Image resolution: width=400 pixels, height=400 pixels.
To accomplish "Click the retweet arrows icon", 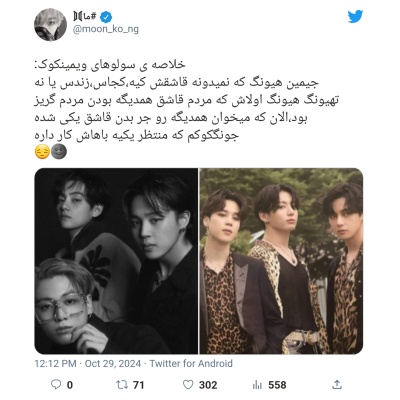I will click(122, 385).
